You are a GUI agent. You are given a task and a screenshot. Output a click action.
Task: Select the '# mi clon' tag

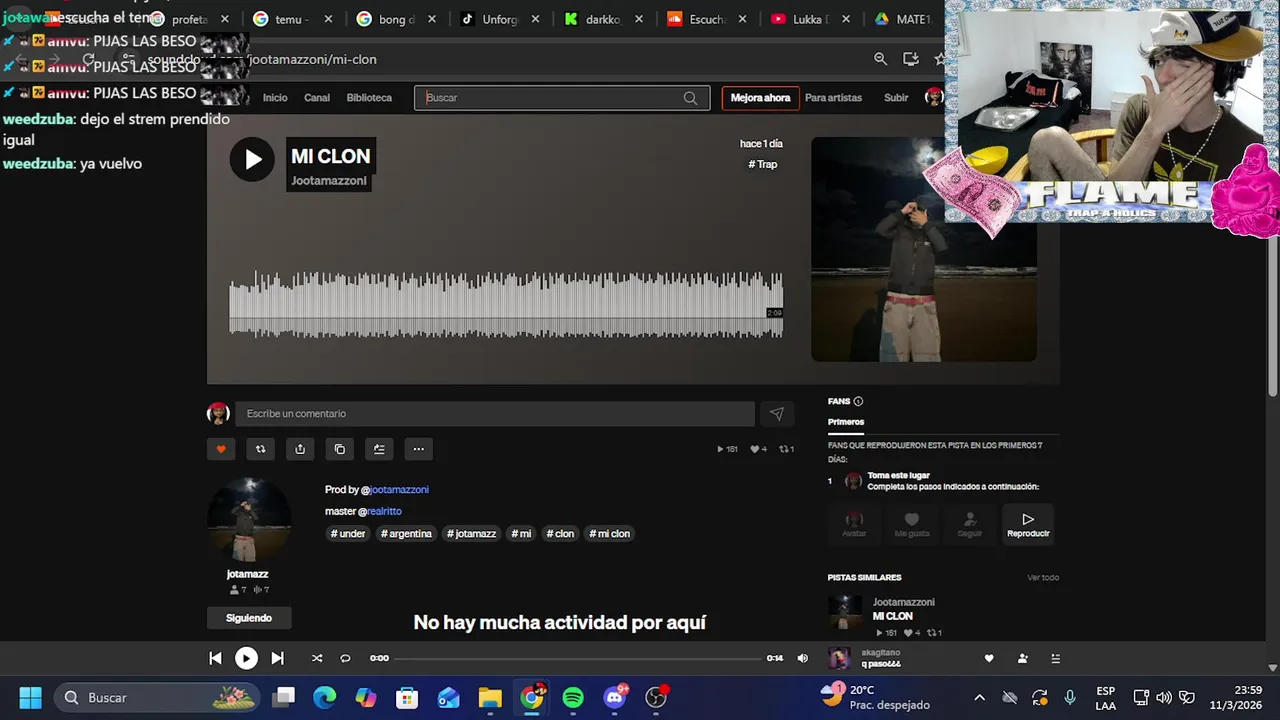(610, 534)
